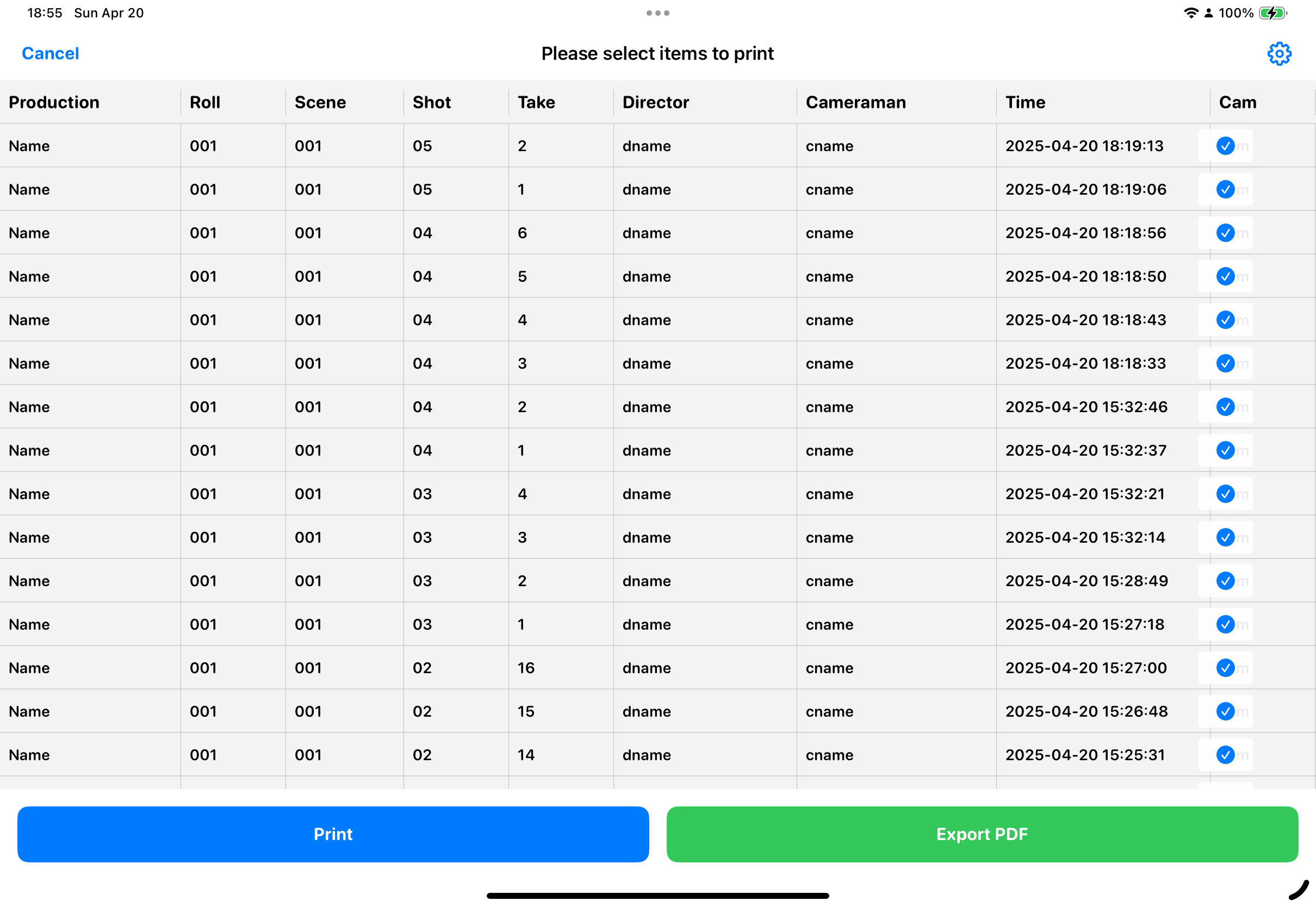Screen dimensions: 1316x907
Task: Uncheck the shot 02 take 16 row
Action: coord(1225,668)
